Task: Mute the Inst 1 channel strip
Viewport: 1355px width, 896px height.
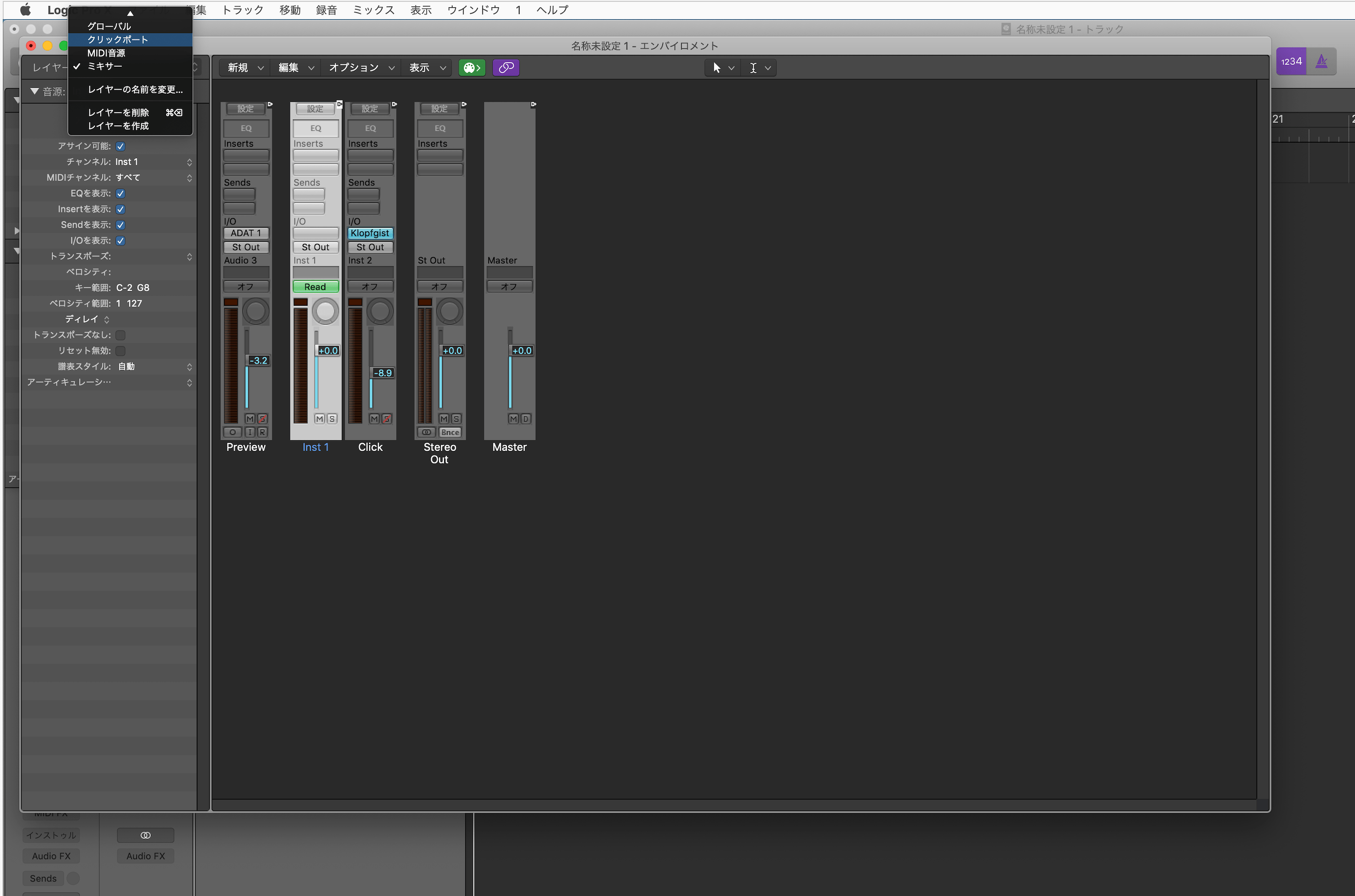Action: pos(320,419)
